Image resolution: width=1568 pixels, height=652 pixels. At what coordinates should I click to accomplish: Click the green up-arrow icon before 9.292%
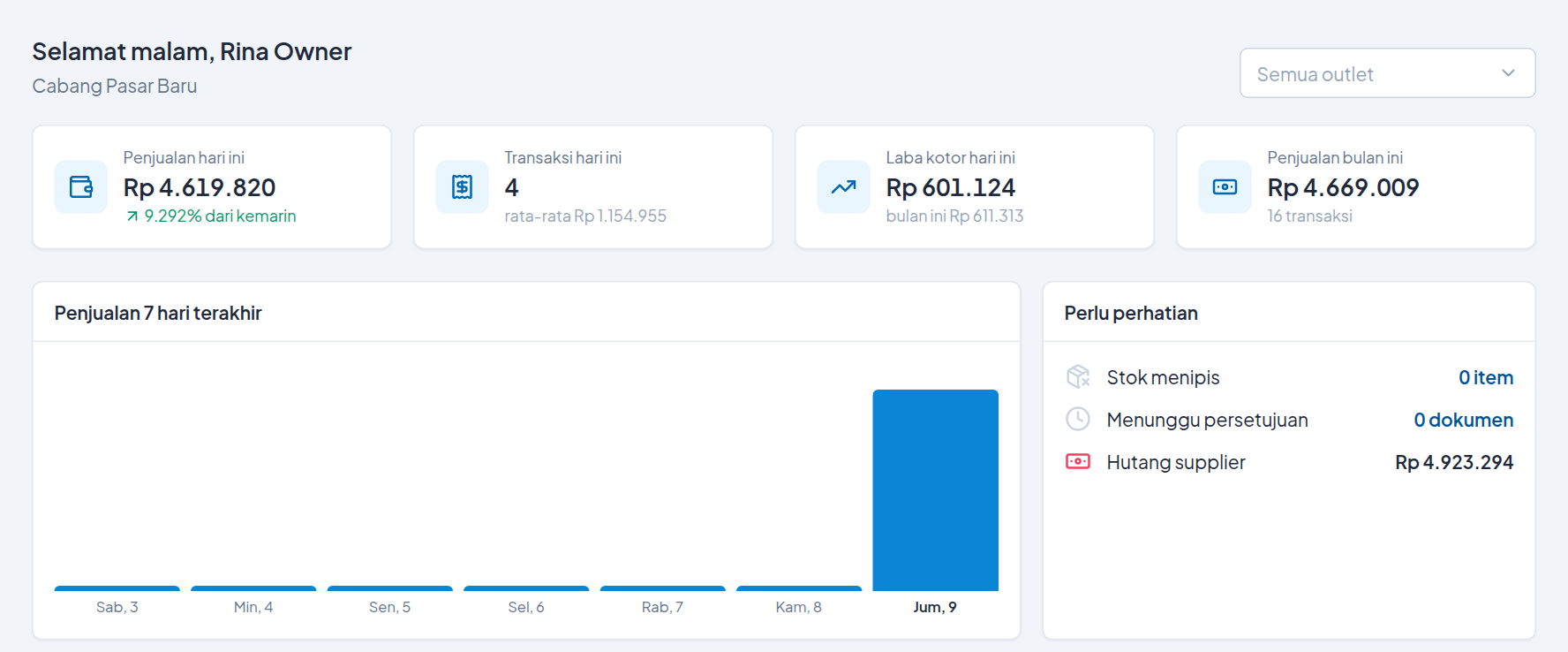132,216
